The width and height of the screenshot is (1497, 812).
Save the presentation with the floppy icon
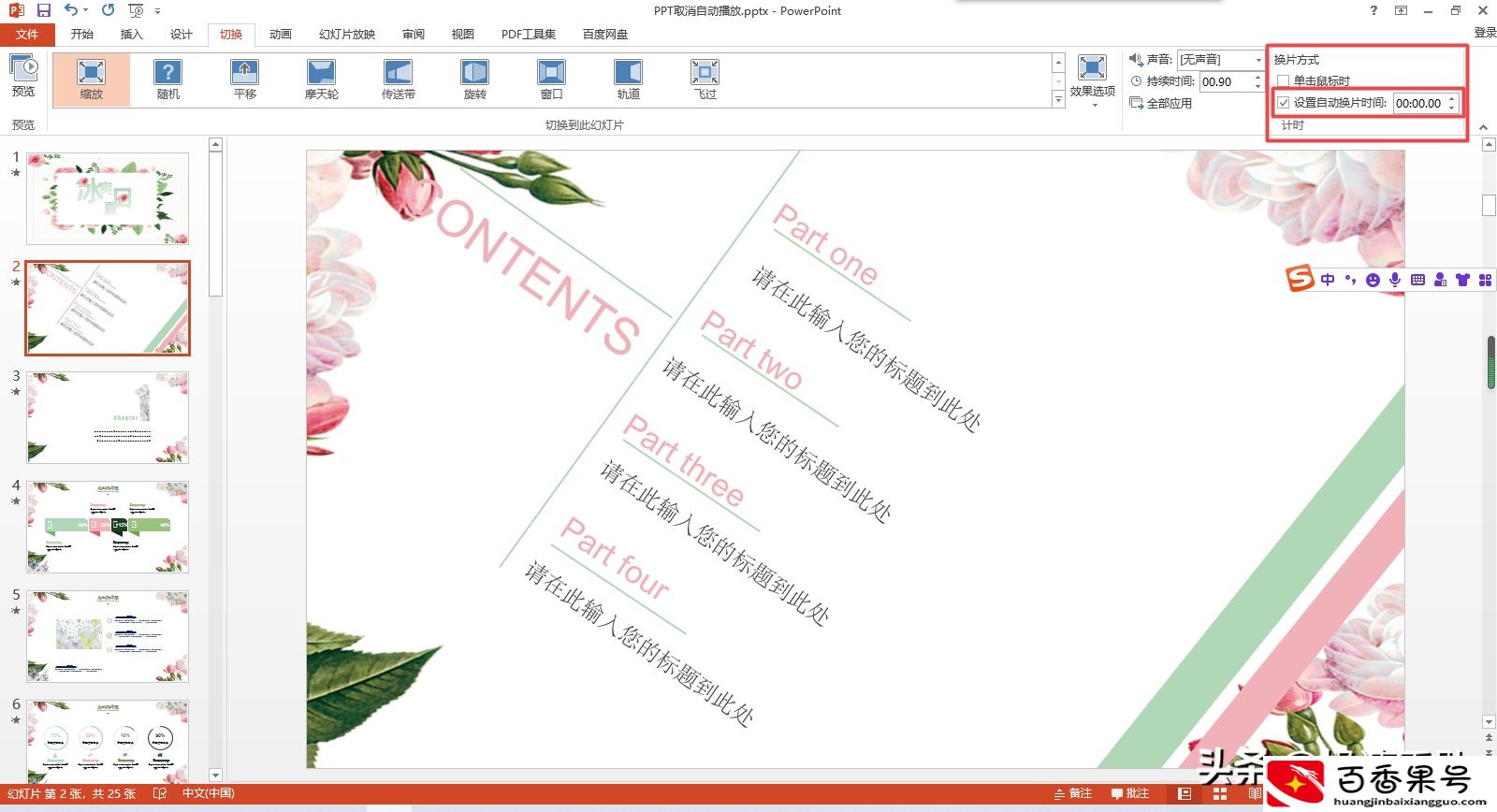click(x=43, y=10)
